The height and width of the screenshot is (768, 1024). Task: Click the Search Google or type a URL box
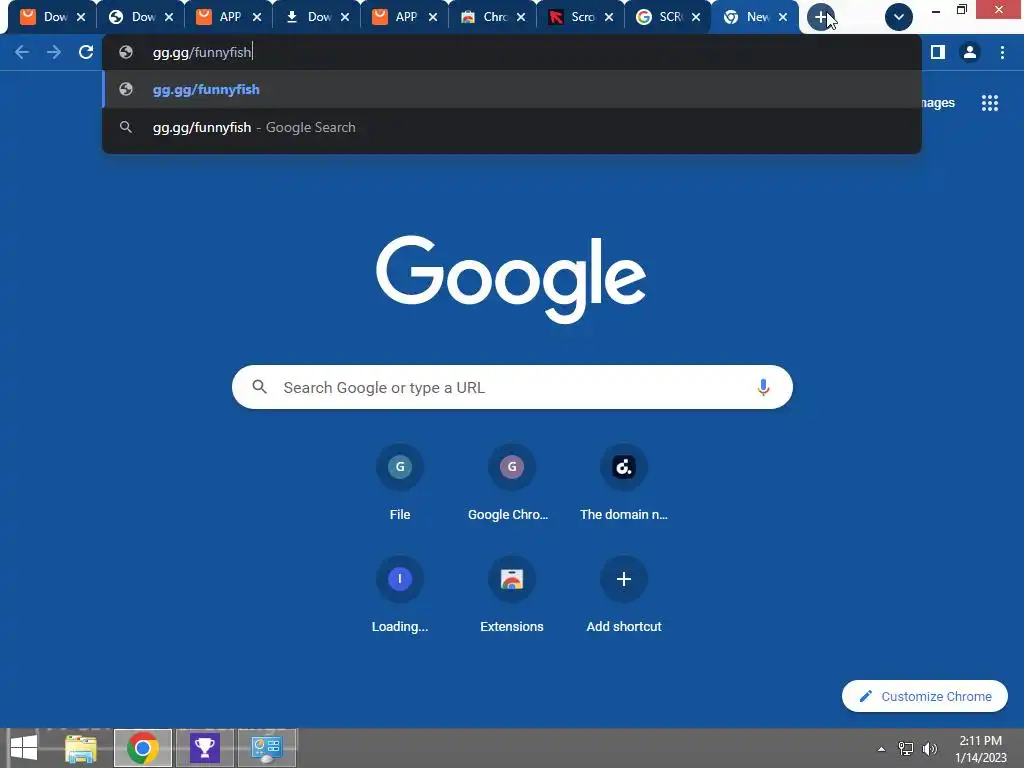point(512,387)
